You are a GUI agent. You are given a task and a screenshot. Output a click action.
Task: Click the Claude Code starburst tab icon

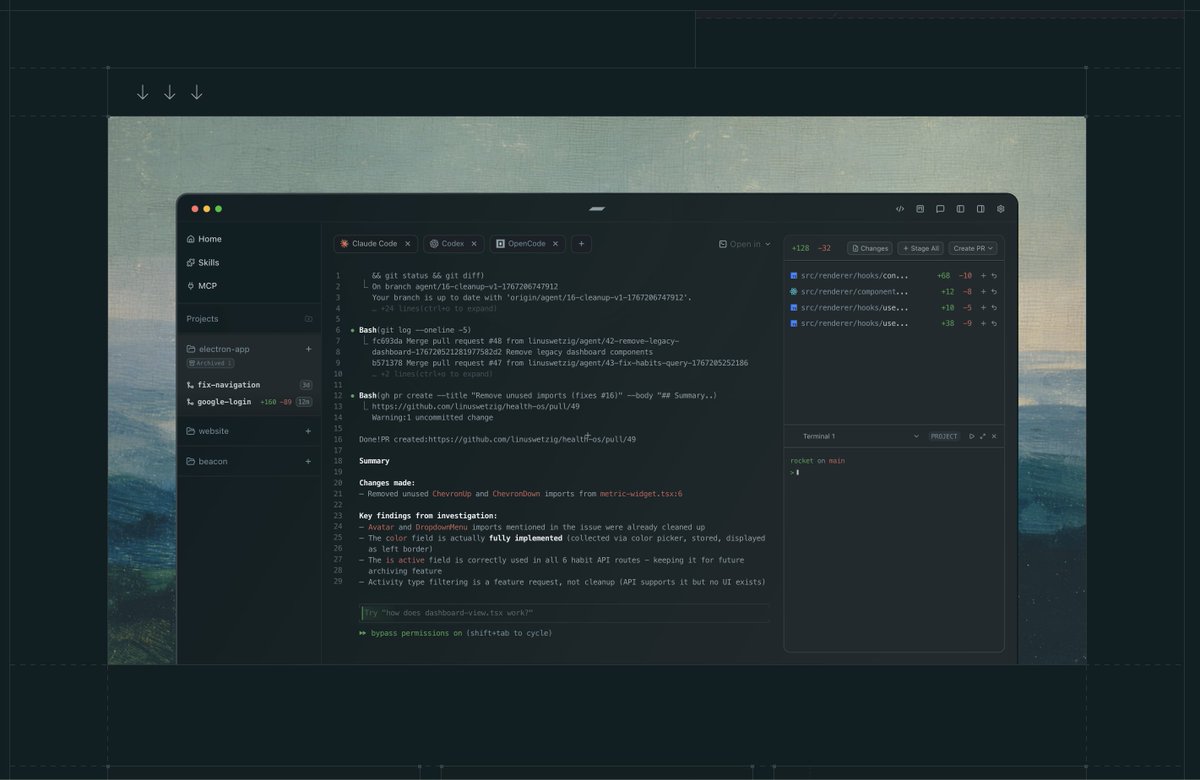coord(344,244)
